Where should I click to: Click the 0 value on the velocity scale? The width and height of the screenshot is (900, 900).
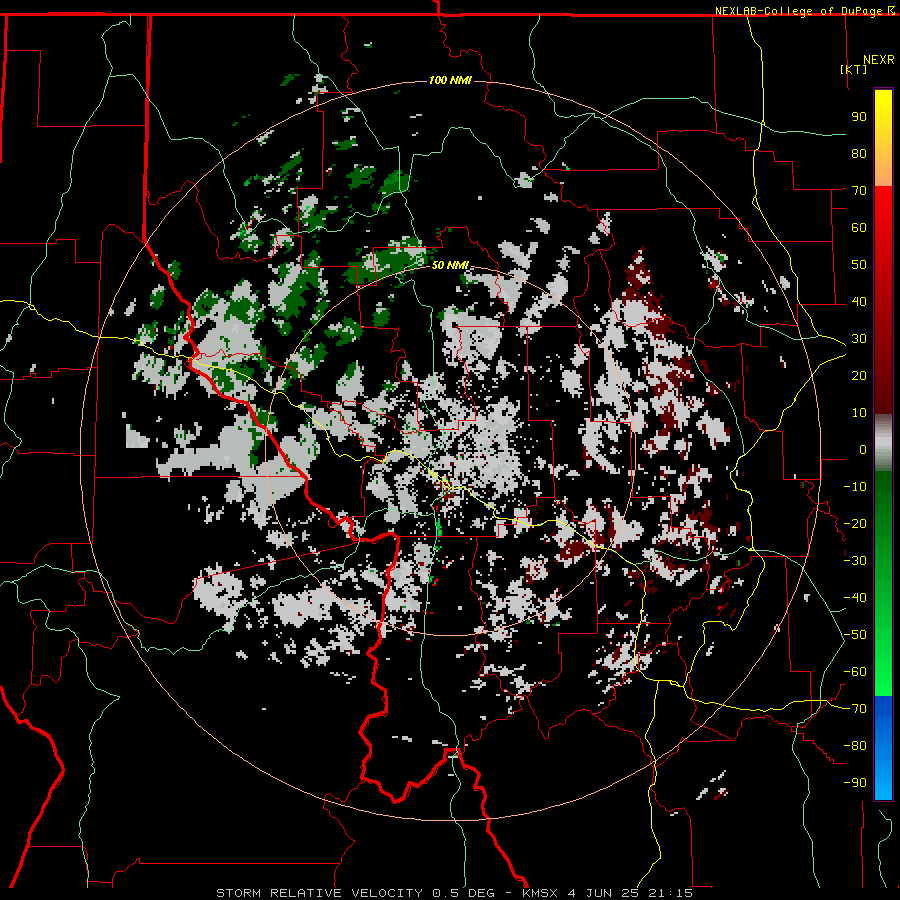coord(863,450)
